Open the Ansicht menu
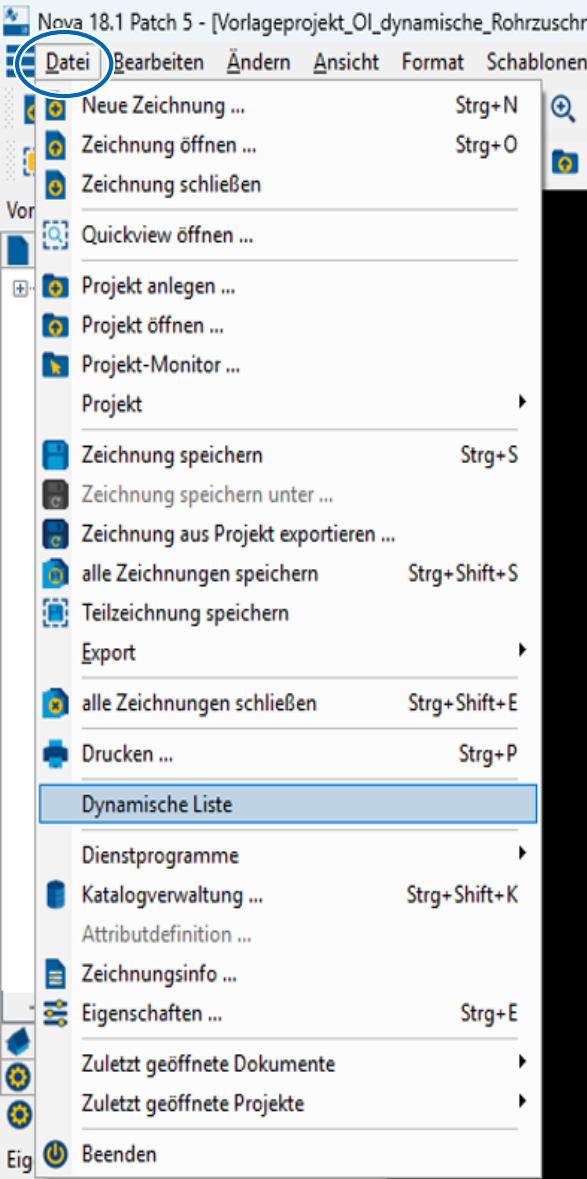587x1179 pixels. pyautogui.click(x=346, y=62)
